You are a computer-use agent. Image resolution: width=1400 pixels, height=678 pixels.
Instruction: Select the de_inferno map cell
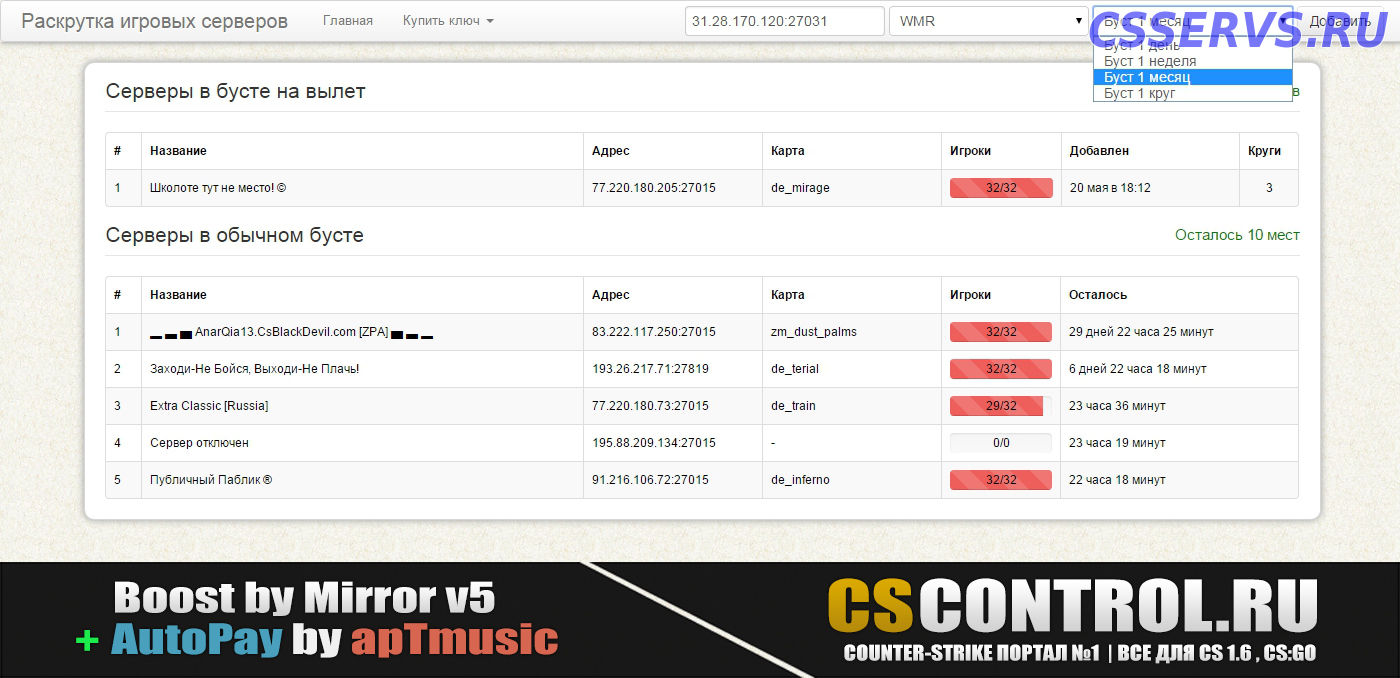(800, 480)
